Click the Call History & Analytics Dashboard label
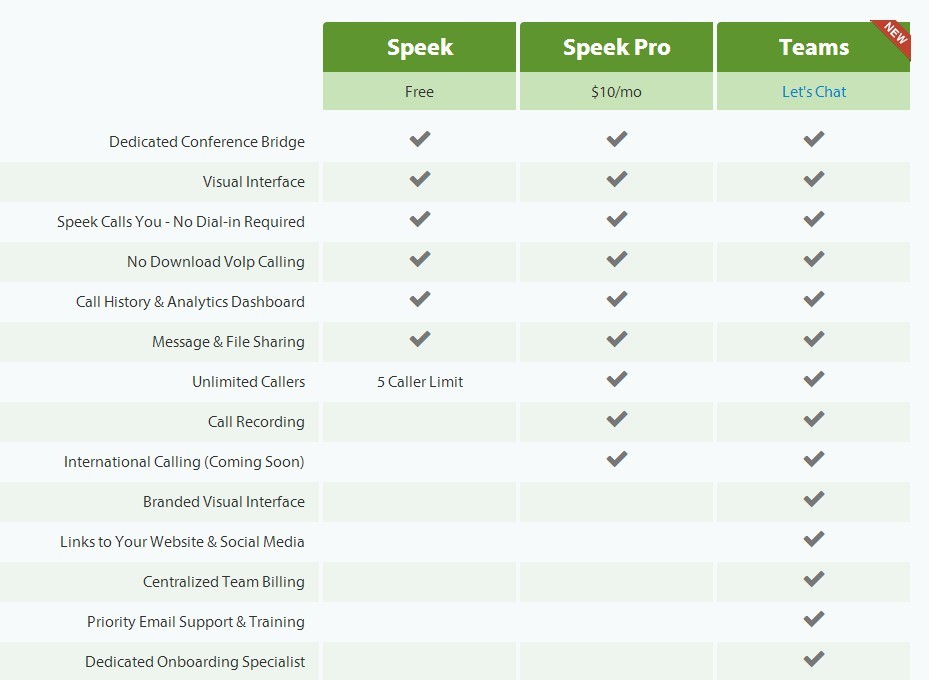The height and width of the screenshot is (680, 929). (190, 302)
